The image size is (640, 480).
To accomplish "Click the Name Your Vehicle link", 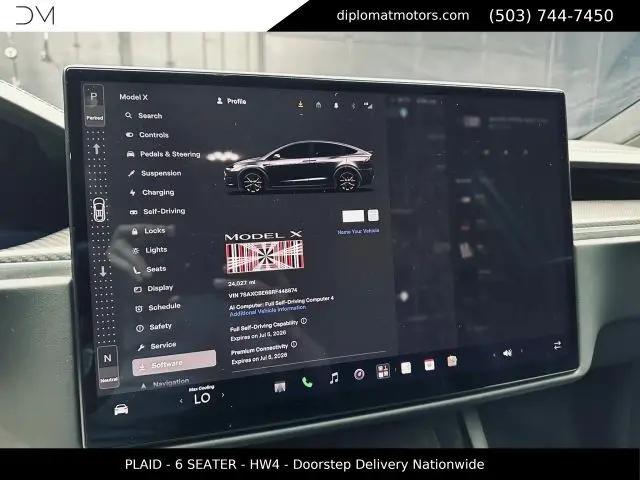I will (358, 231).
